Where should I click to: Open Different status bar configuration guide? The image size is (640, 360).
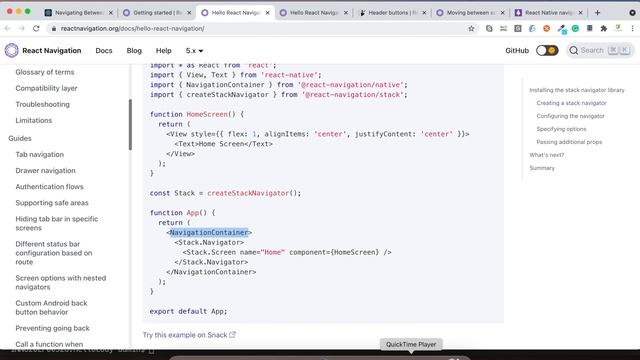click(54, 253)
